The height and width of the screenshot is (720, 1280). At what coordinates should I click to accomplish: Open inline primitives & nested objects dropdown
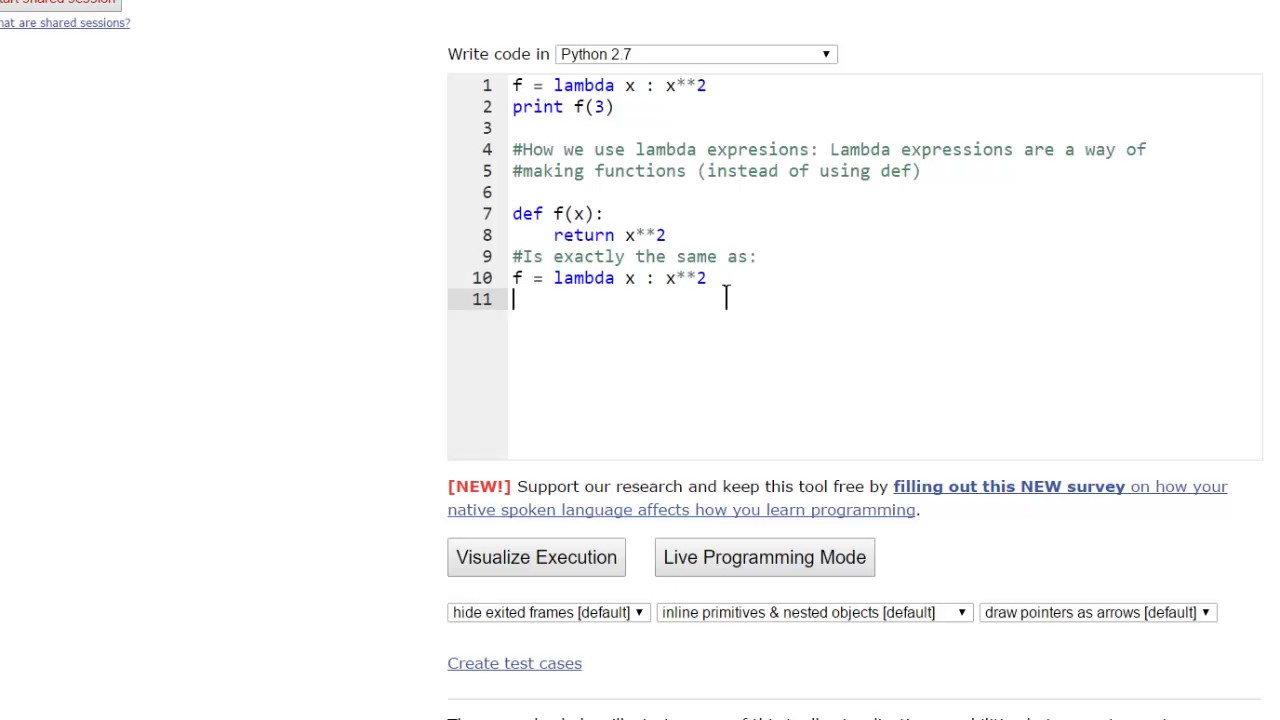814,612
